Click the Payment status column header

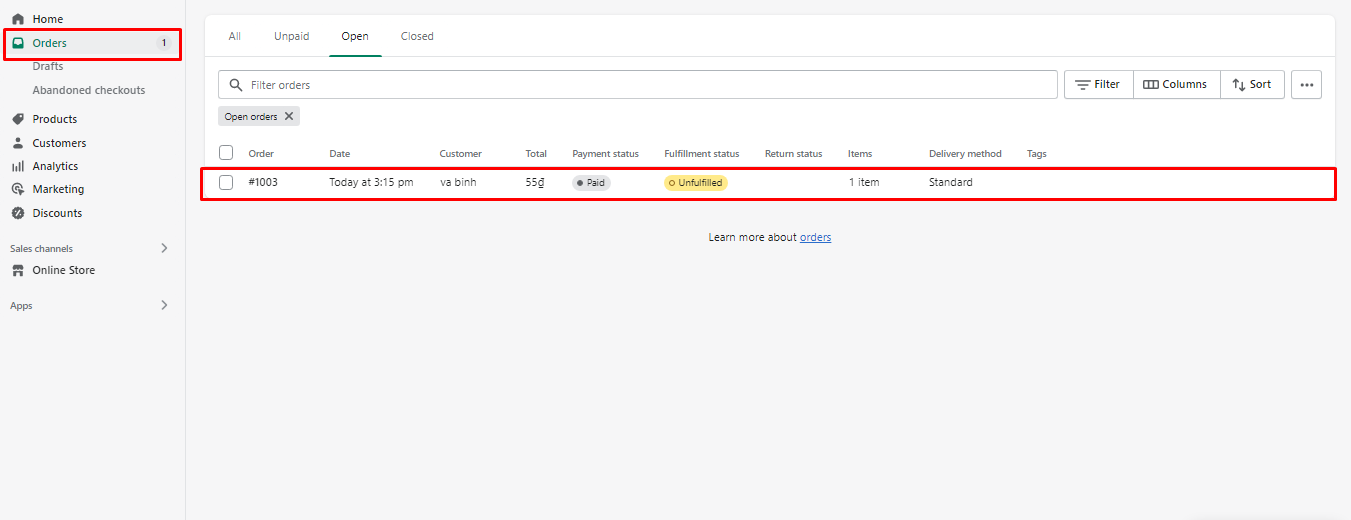(x=605, y=154)
